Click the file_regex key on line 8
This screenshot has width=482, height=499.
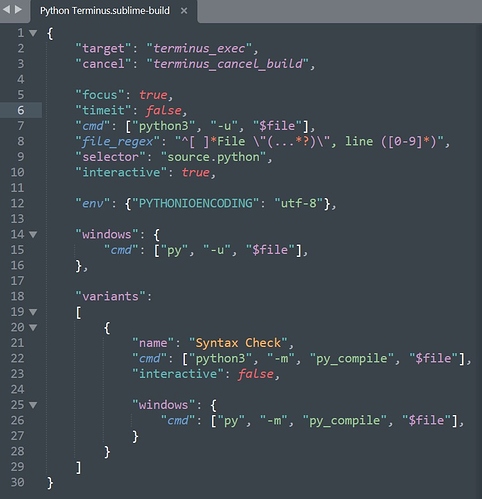[x=118, y=142]
